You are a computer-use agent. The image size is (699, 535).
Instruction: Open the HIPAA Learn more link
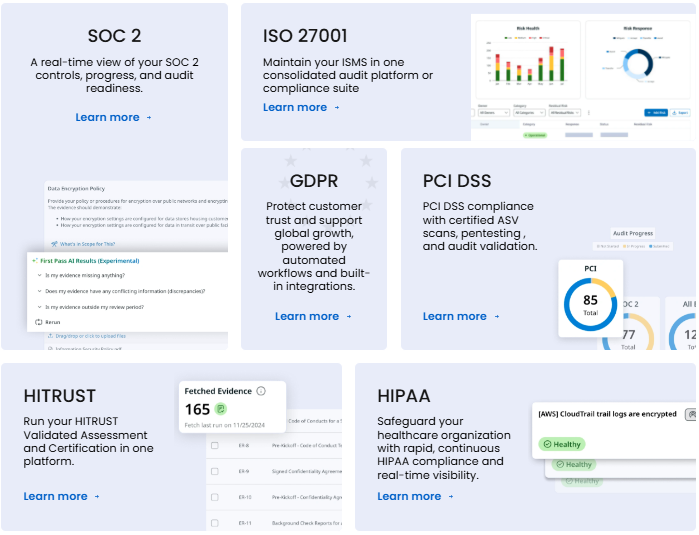point(415,496)
